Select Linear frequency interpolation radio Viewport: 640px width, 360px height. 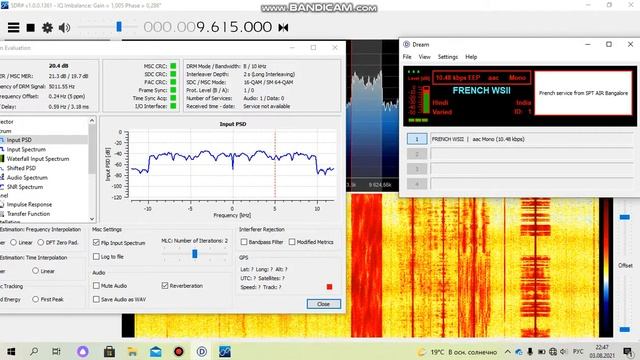13,242
